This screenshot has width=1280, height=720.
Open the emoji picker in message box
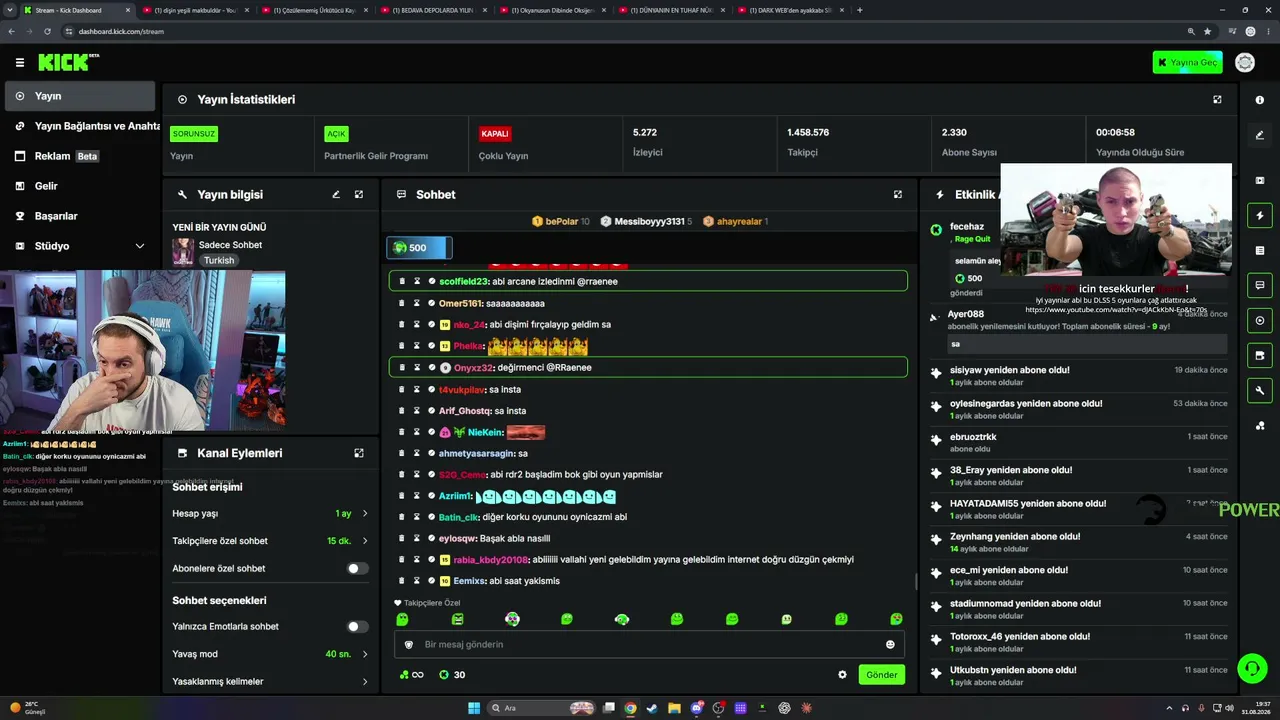coord(890,645)
